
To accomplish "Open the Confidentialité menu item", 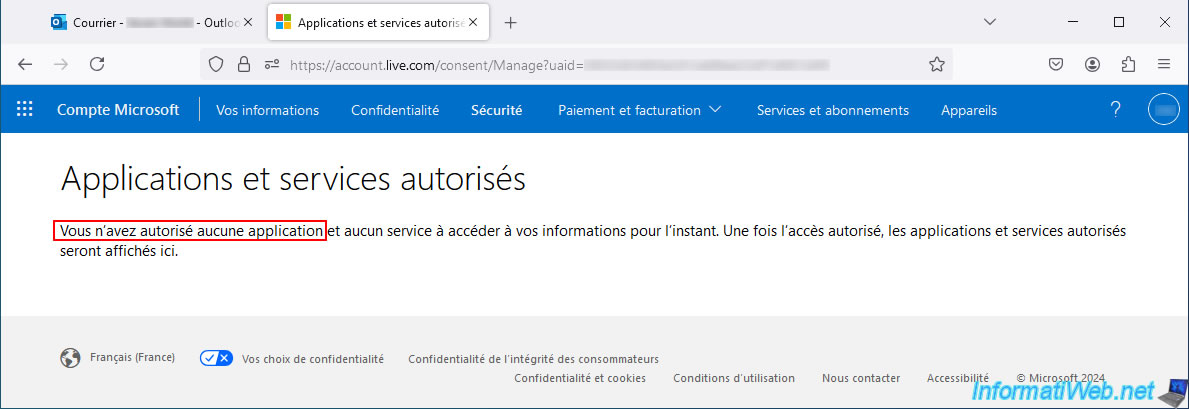I will point(395,110).
